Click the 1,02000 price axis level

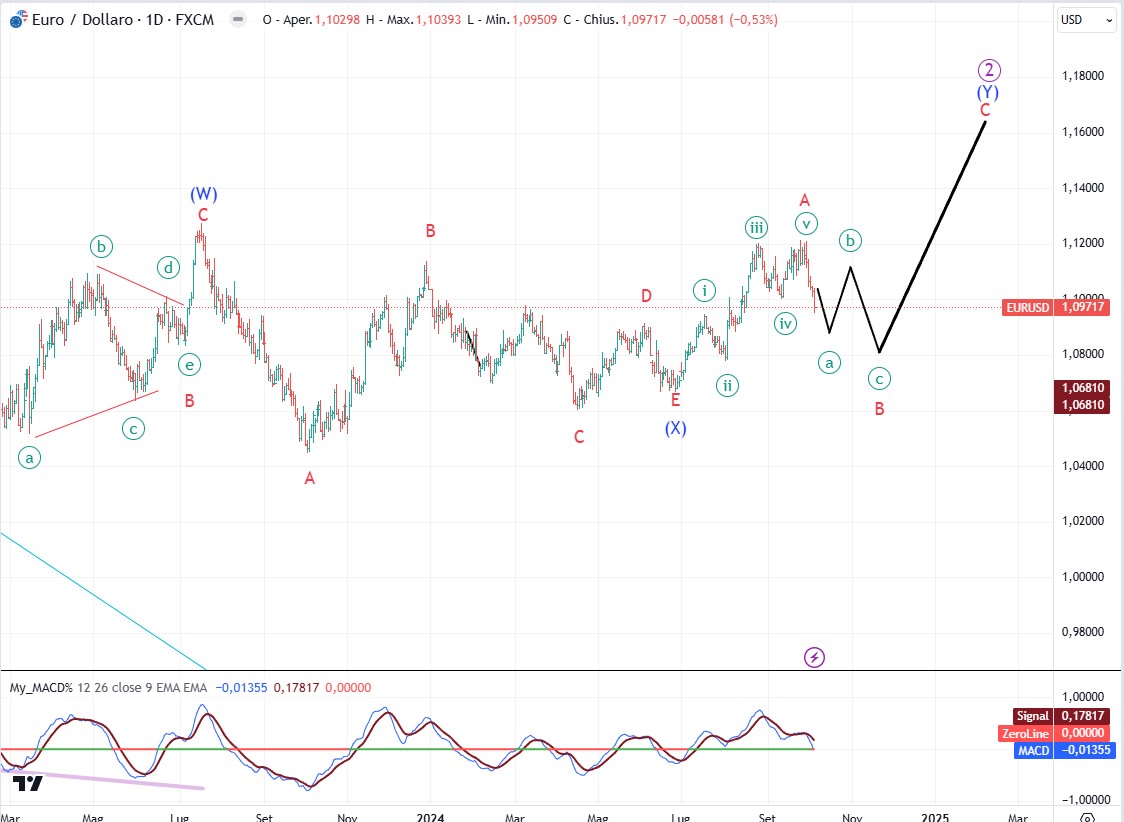(1082, 521)
